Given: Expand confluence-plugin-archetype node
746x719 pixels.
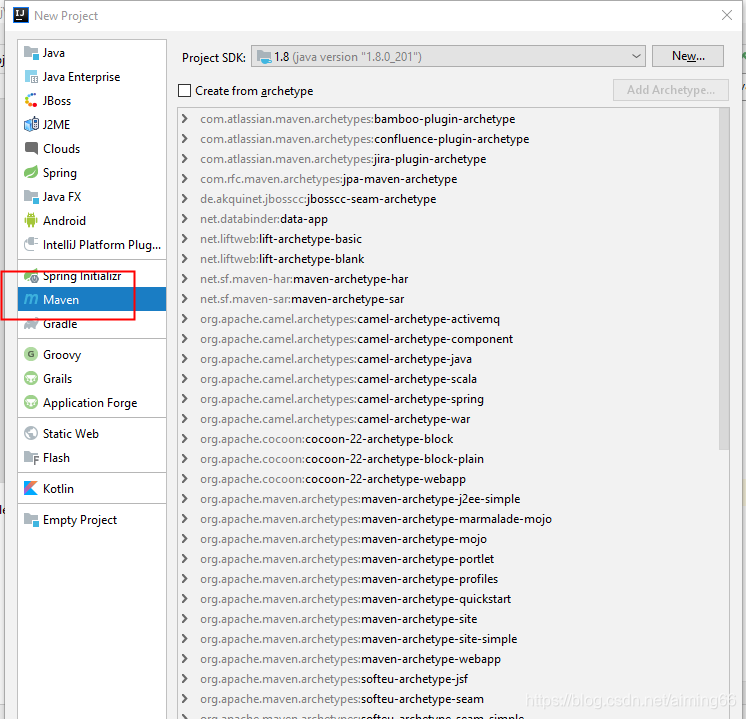Looking at the screenshot, I should pyautogui.click(x=185, y=139).
